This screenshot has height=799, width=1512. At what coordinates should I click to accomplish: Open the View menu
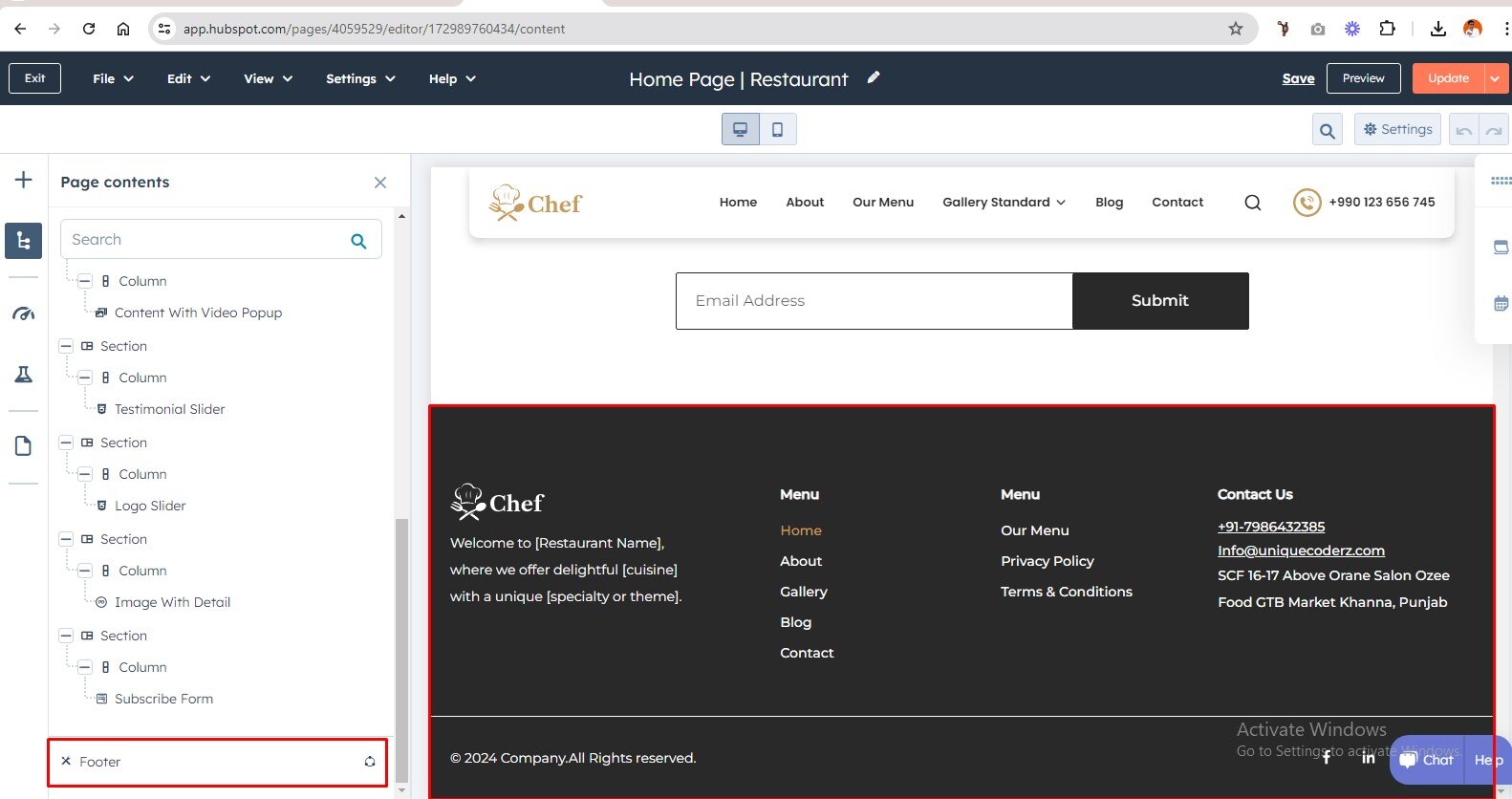268,78
